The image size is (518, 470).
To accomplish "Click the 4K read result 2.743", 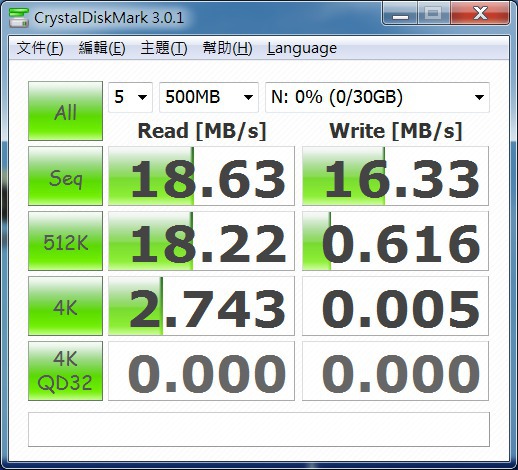I will click(201, 306).
